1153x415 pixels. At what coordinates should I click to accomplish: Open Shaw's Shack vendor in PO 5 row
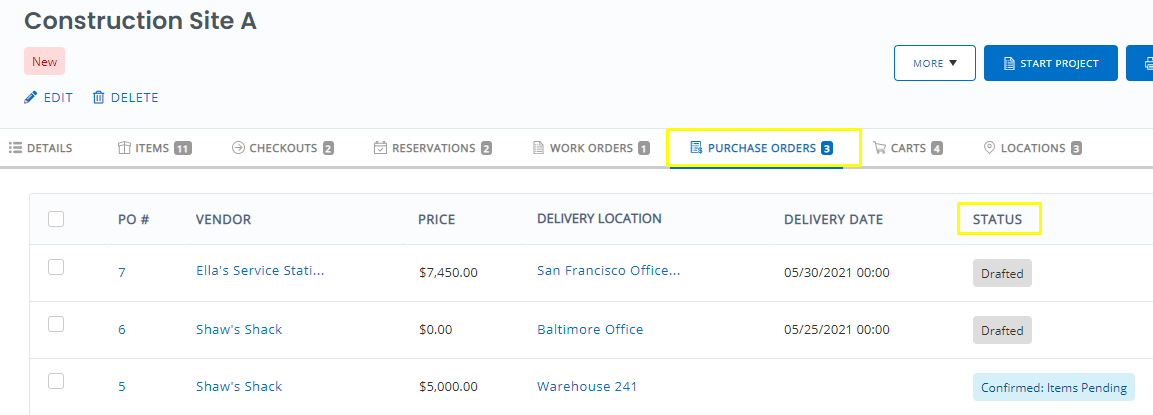(239, 386)
